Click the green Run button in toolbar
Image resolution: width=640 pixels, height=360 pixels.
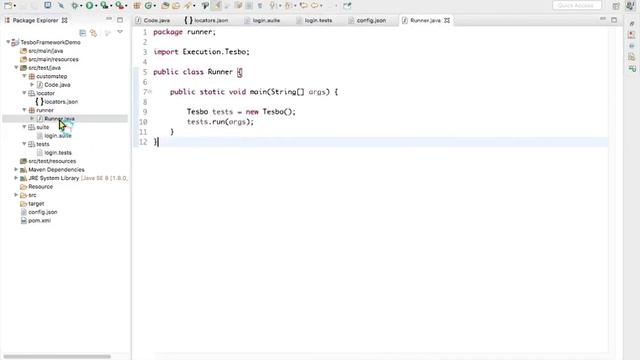pyautogui.click(x=89, y=5)
